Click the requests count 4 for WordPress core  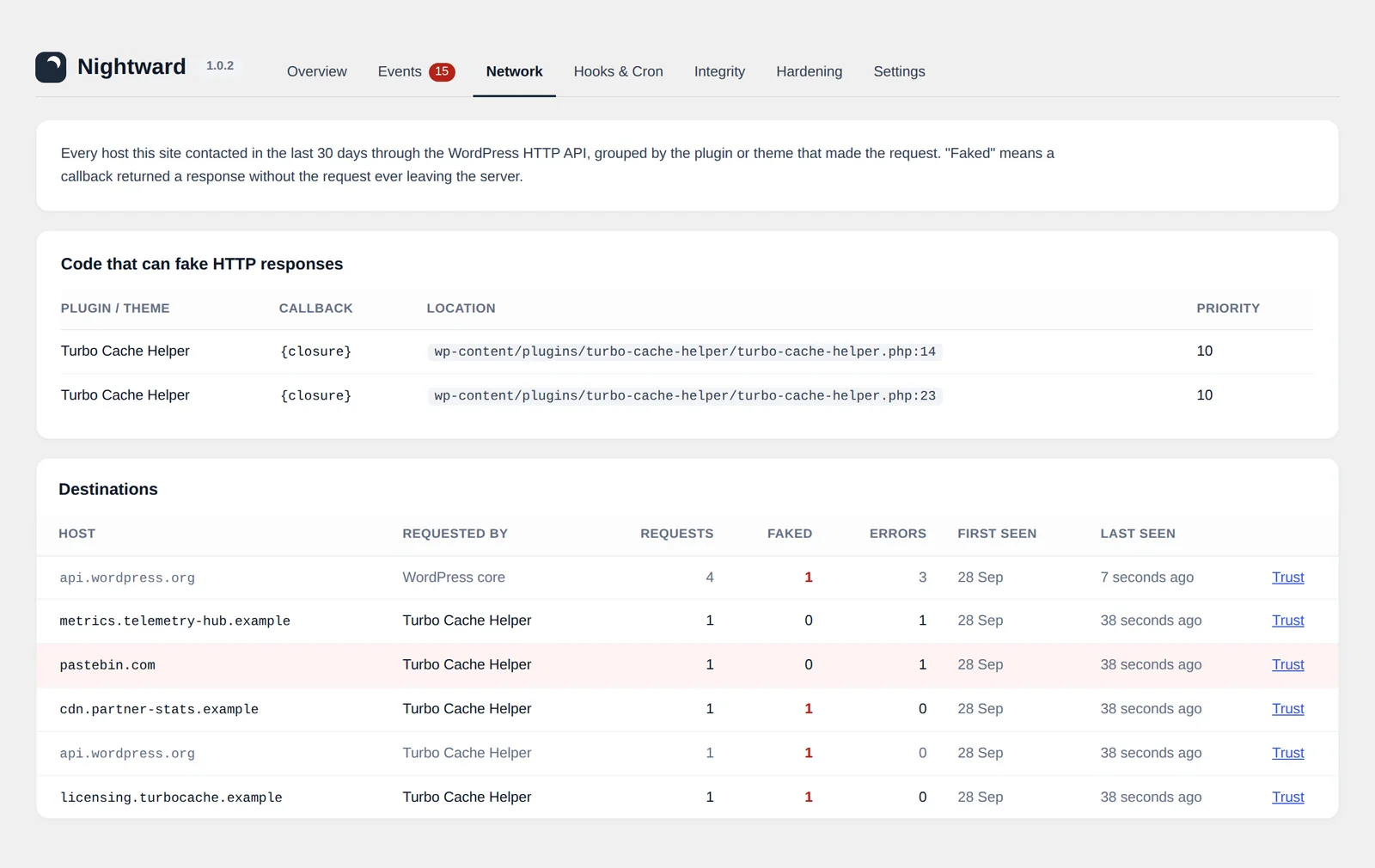point(710,578)
